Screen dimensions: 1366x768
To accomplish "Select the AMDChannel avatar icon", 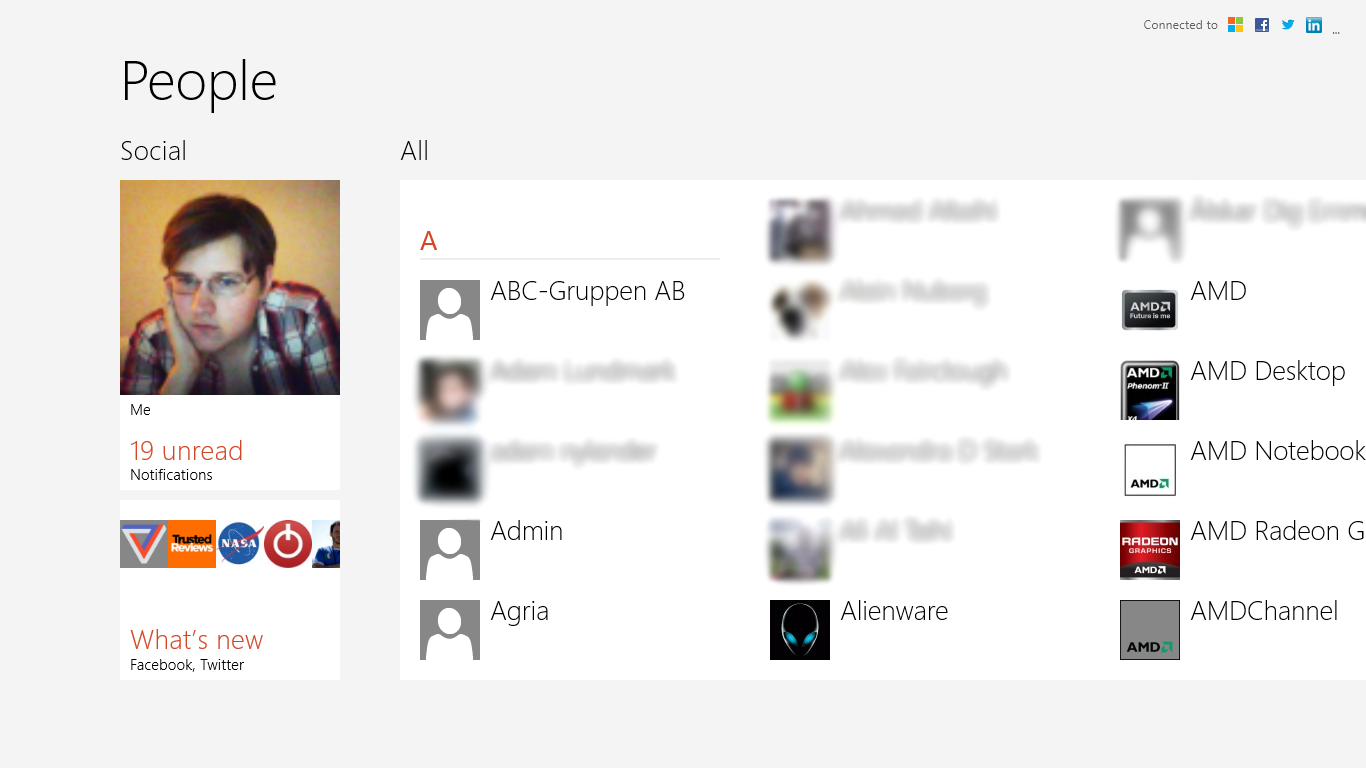I will click(1150, 630).
